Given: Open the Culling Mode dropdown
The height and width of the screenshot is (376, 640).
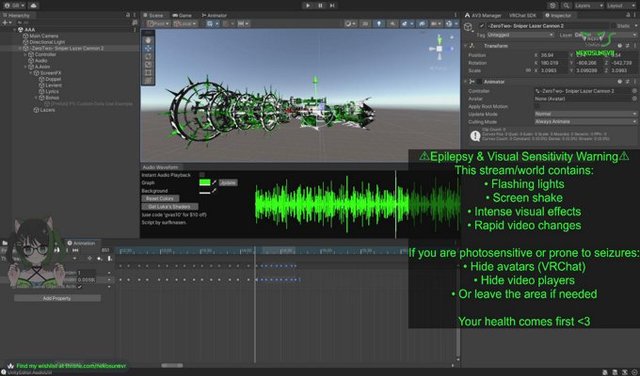Looking at the screenshot, I should [585, 122].
